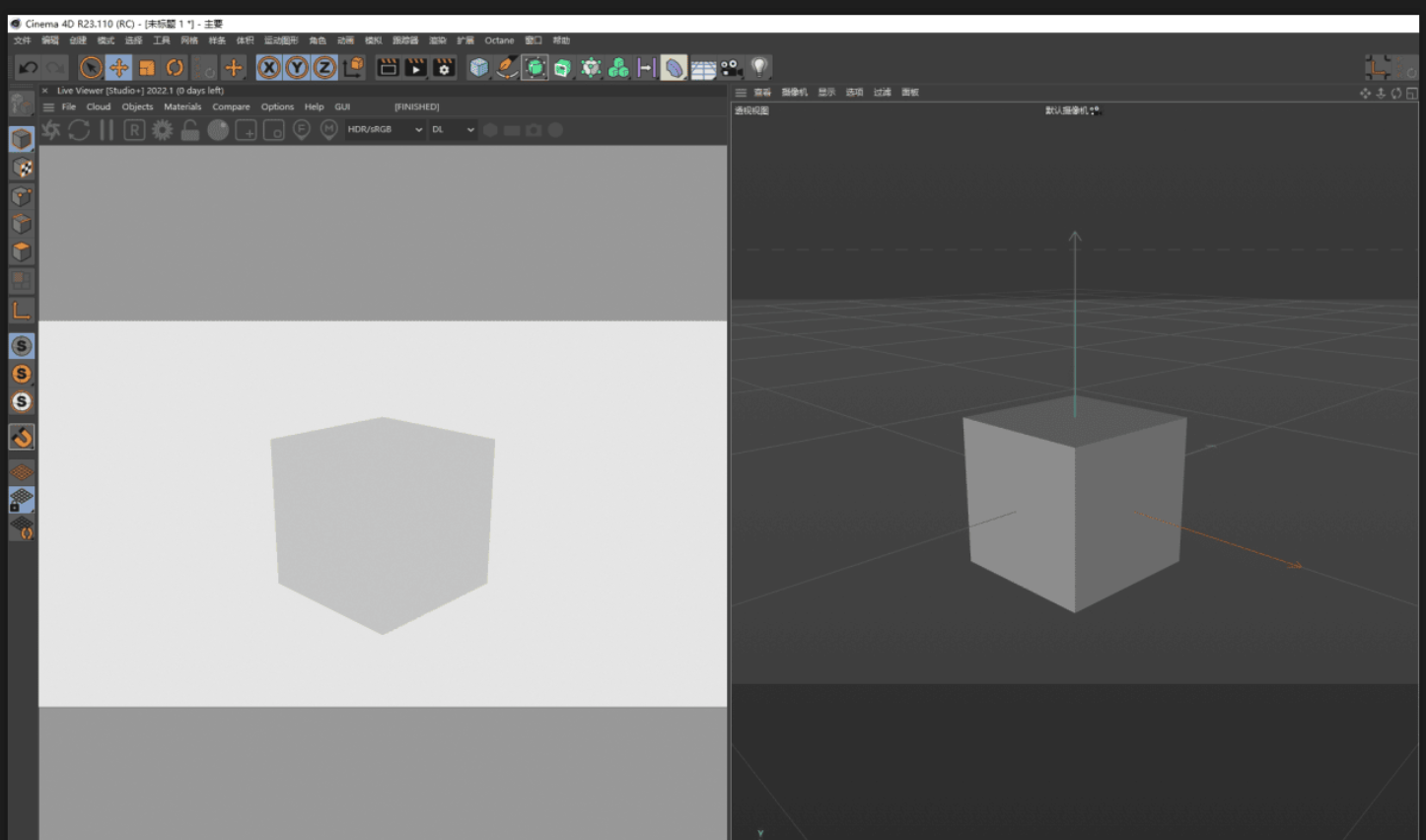
Task: Open the 编辑 (Edit) menu
Action: 50,40
